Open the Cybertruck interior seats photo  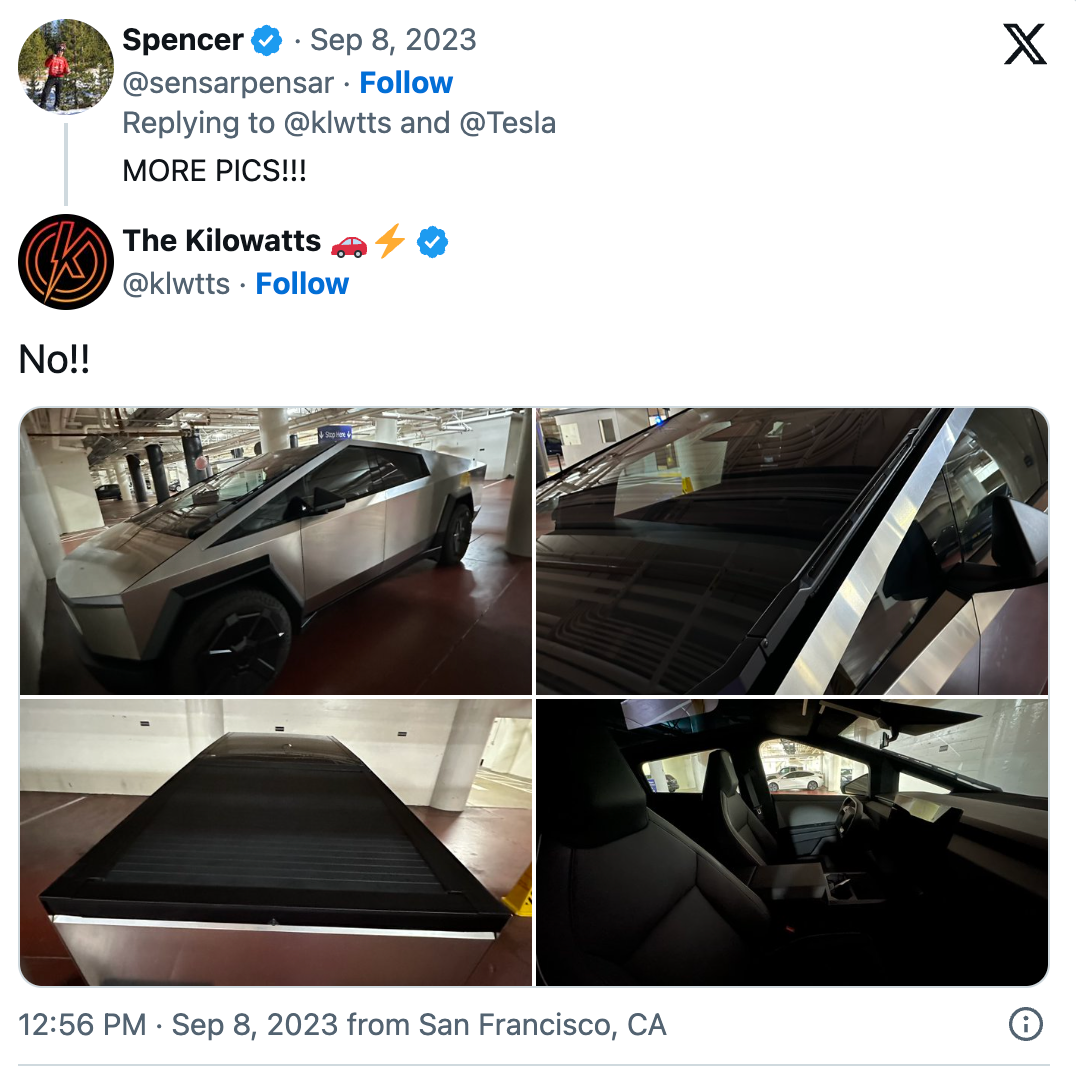[792, 842]
